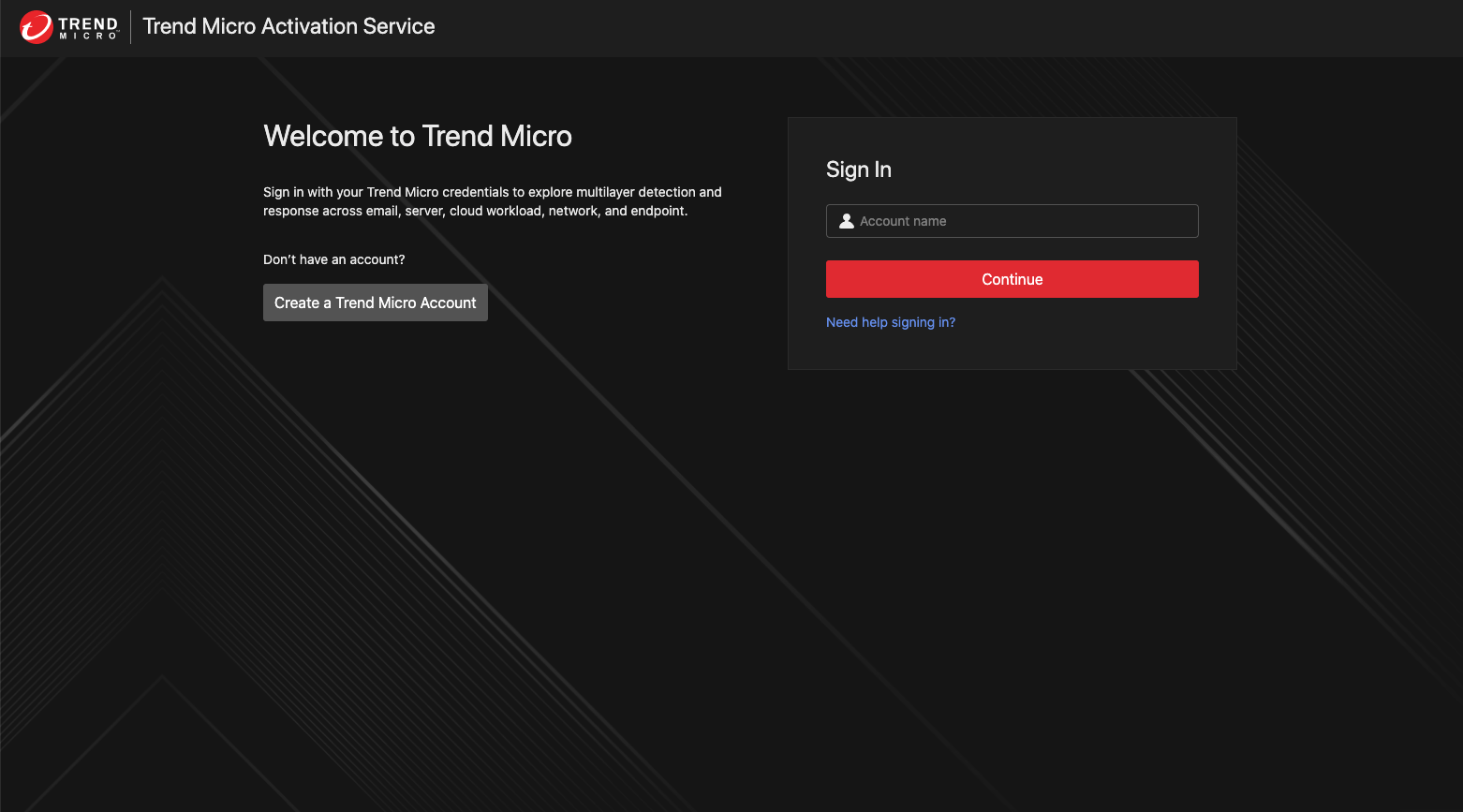Click the red Trend Micro swirl logo
This screenshot has height=812, width=1463.
[37, 27]
